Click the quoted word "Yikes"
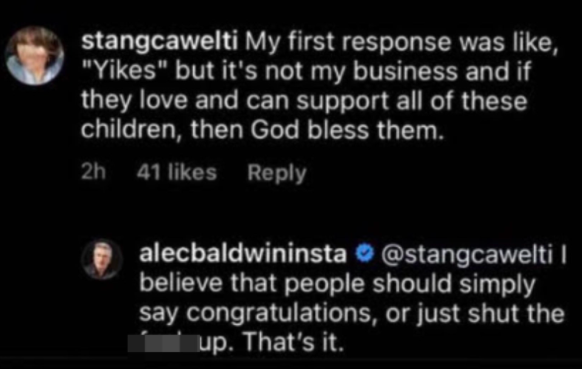Image resolution: width=582 pixels, height=369 pixels. (125, 71)
